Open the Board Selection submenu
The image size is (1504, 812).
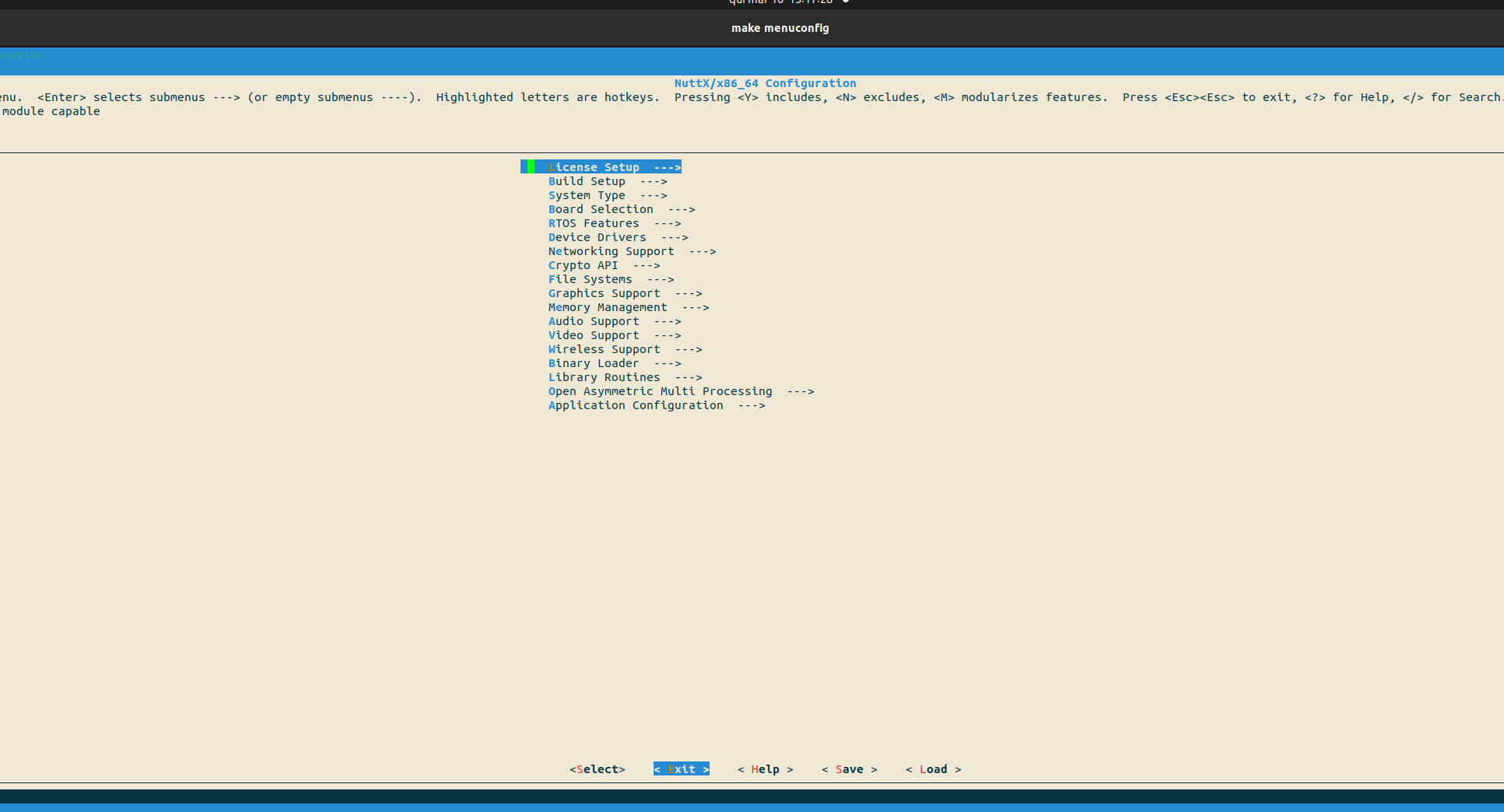click(x=601, y=209)
